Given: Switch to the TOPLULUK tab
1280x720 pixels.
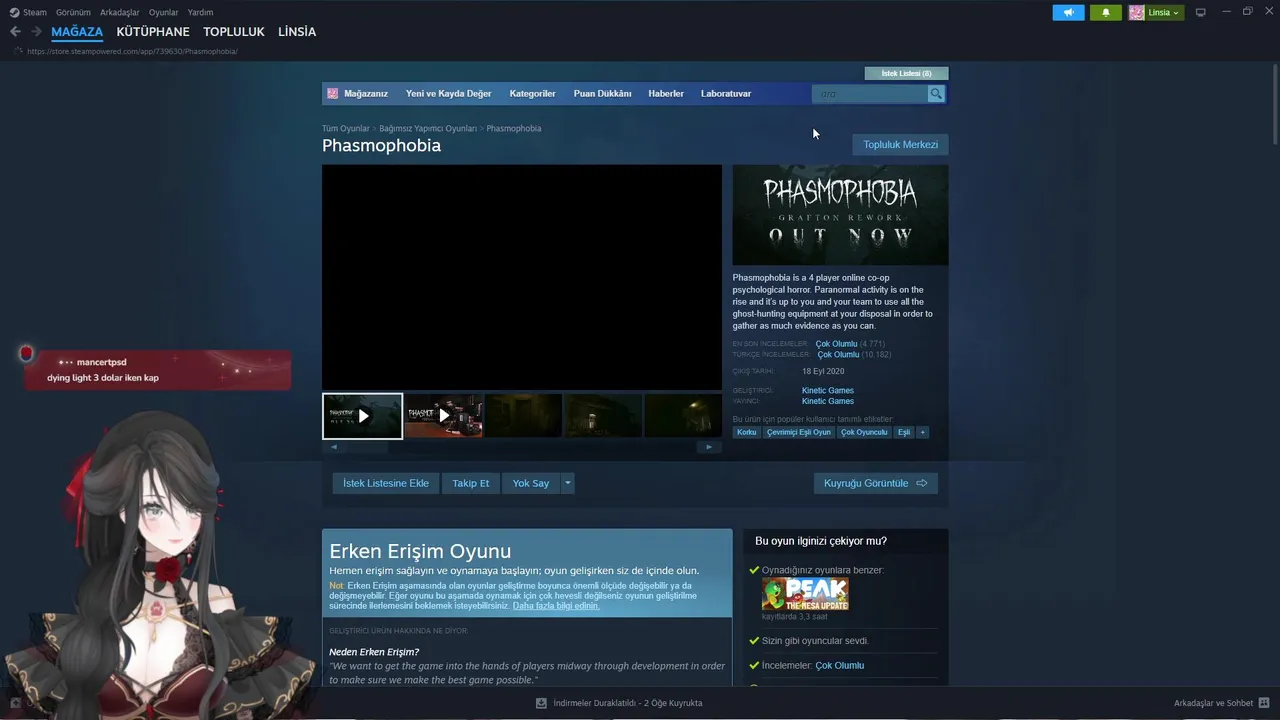Looking at the screenshot, I should click(234, 32).
